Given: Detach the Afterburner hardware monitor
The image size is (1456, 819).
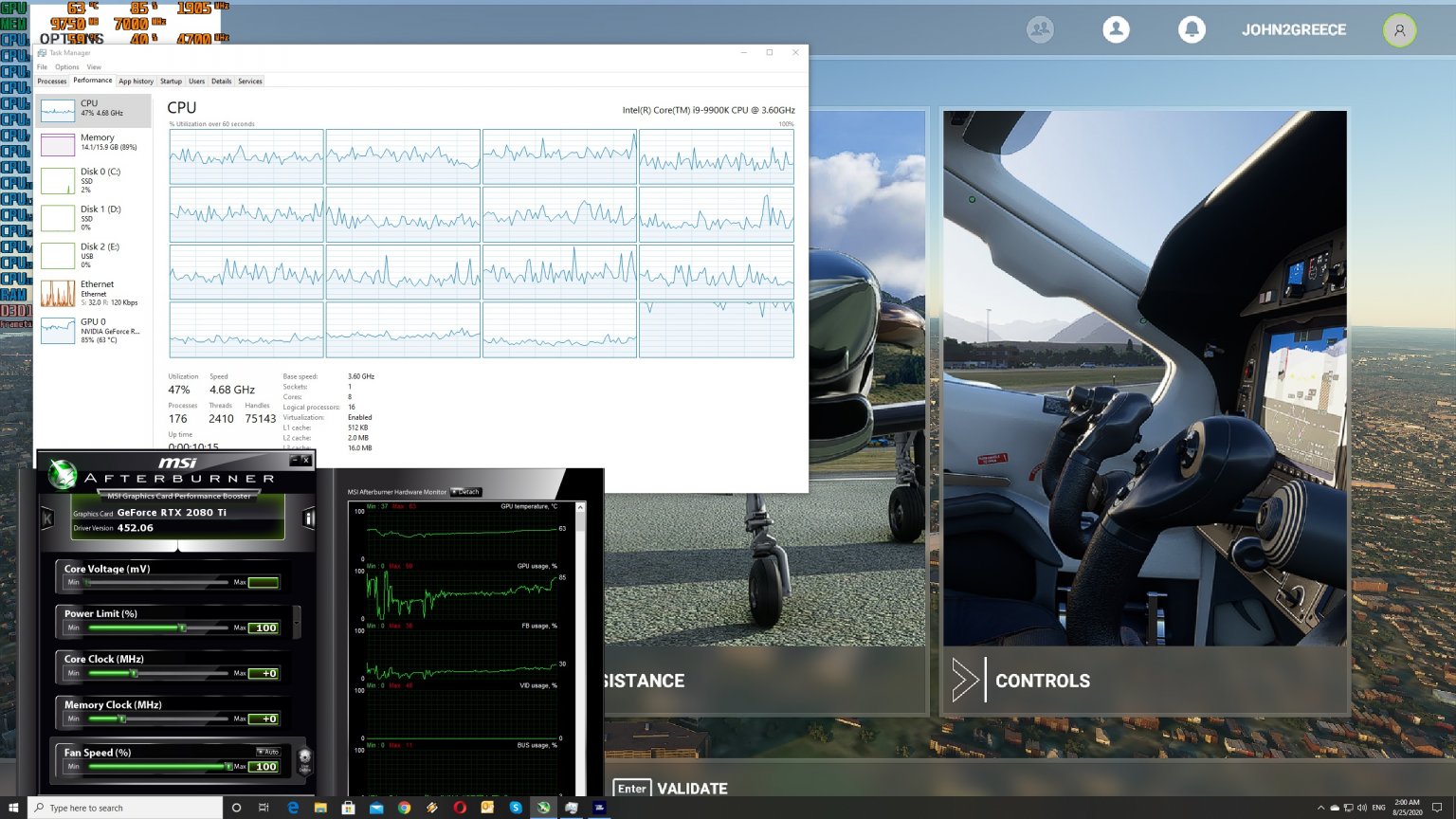Looking at the screenshot, I should (x=465, y=492).
